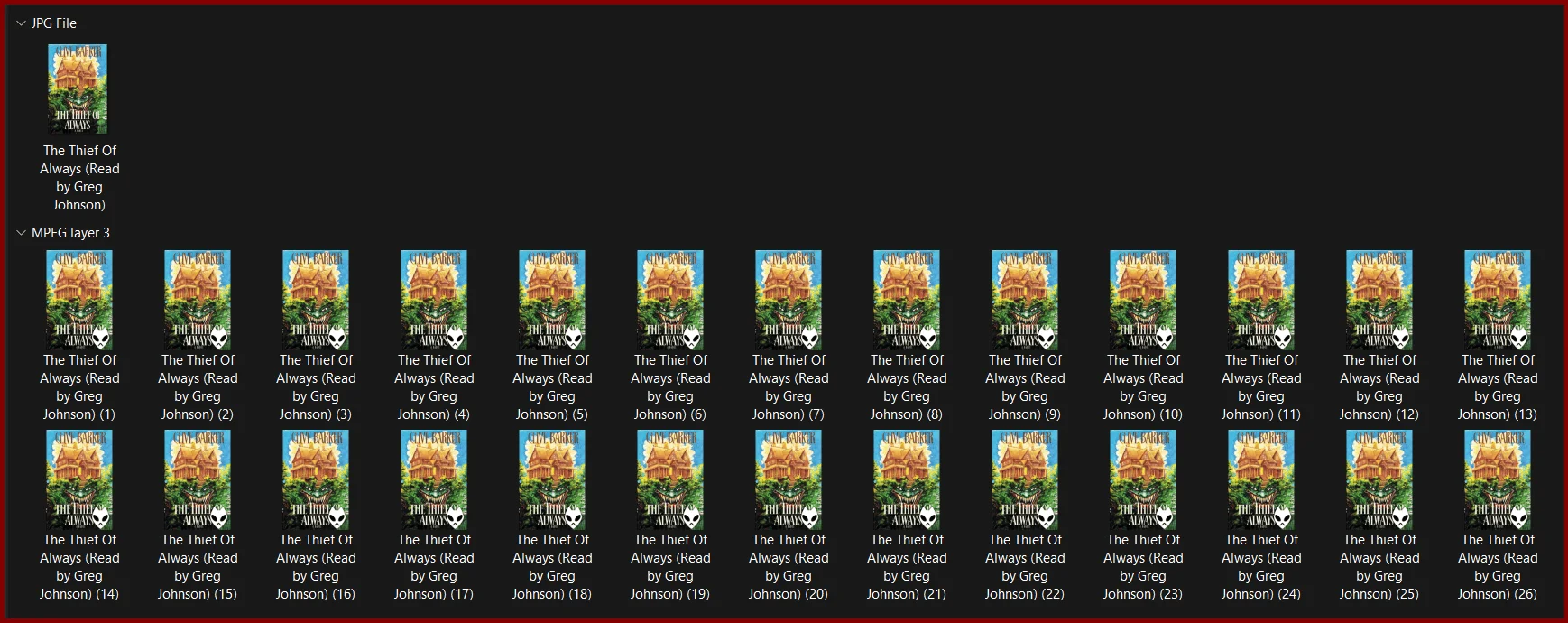Select MP3 file thumbnail numbered (17)
1568x623 pixels.
pyautogui.click(x=434, y=480)
